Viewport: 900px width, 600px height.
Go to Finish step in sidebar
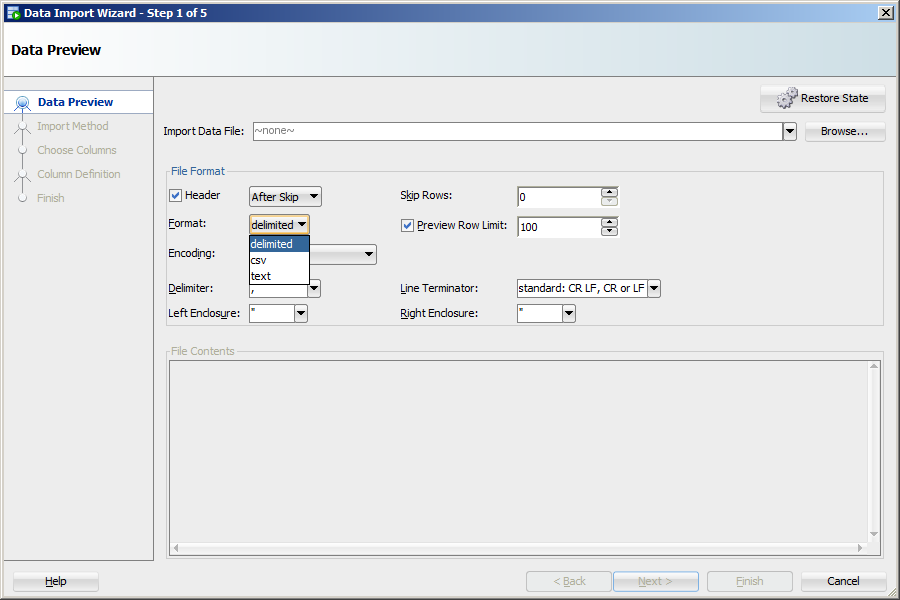[x=51, y=198]
